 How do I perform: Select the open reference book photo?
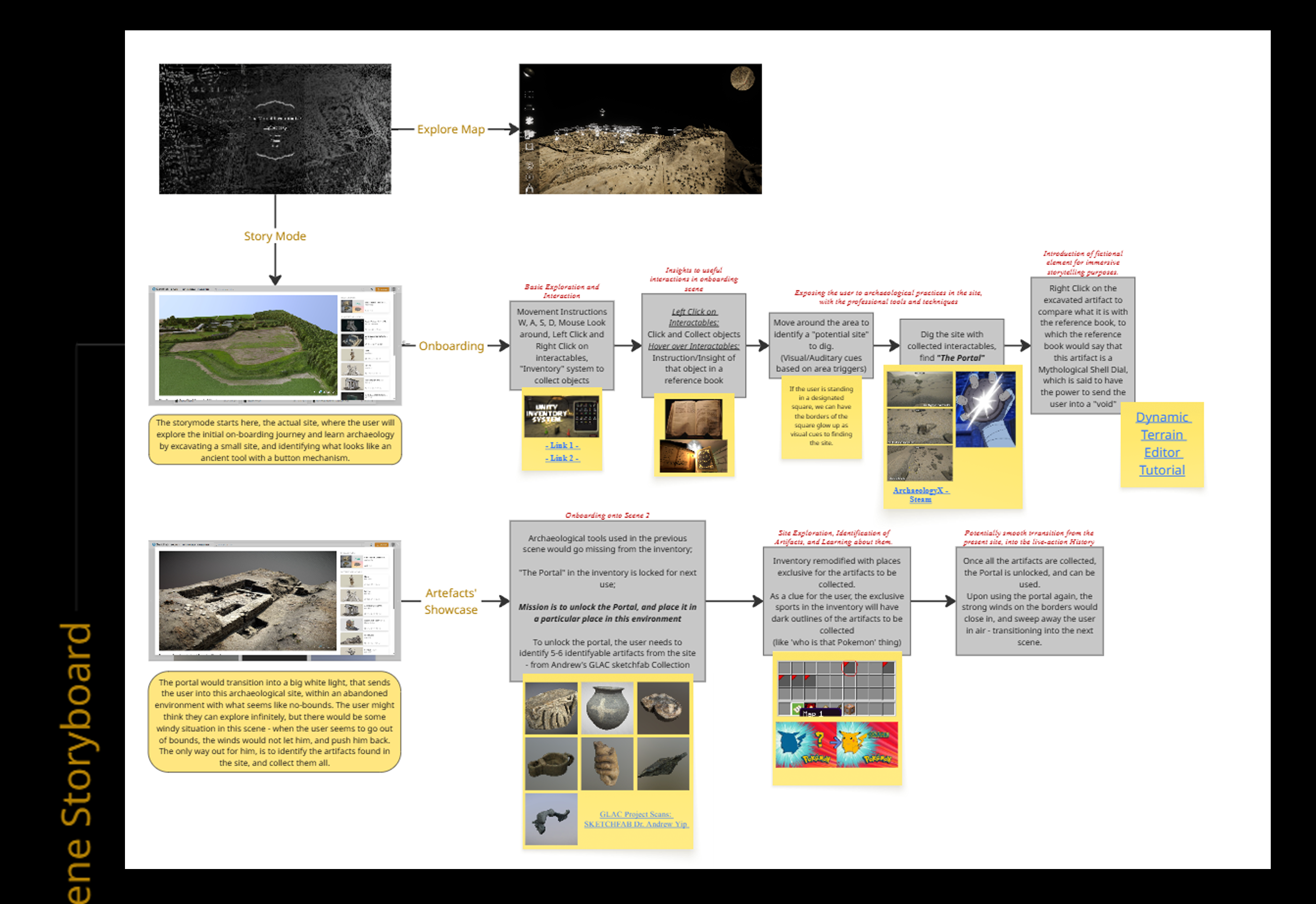694,419
